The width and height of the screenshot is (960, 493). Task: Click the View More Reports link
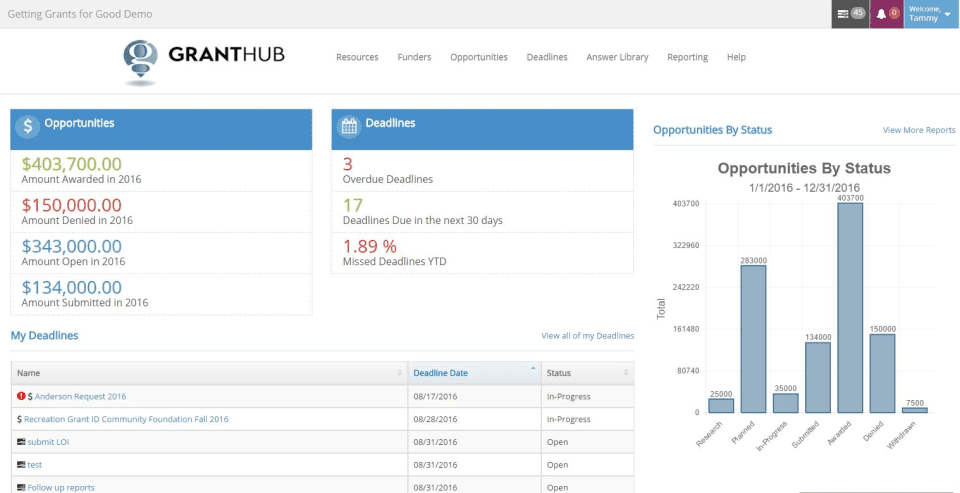point(918,130)
